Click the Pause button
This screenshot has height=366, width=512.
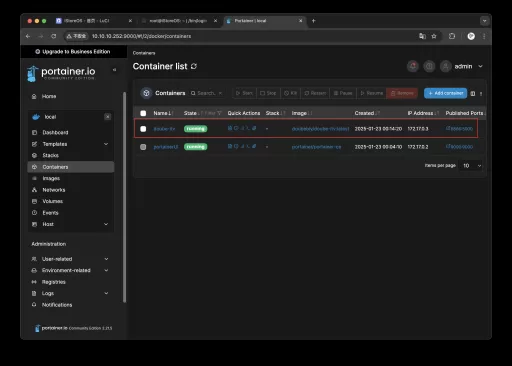pos(343,93)
